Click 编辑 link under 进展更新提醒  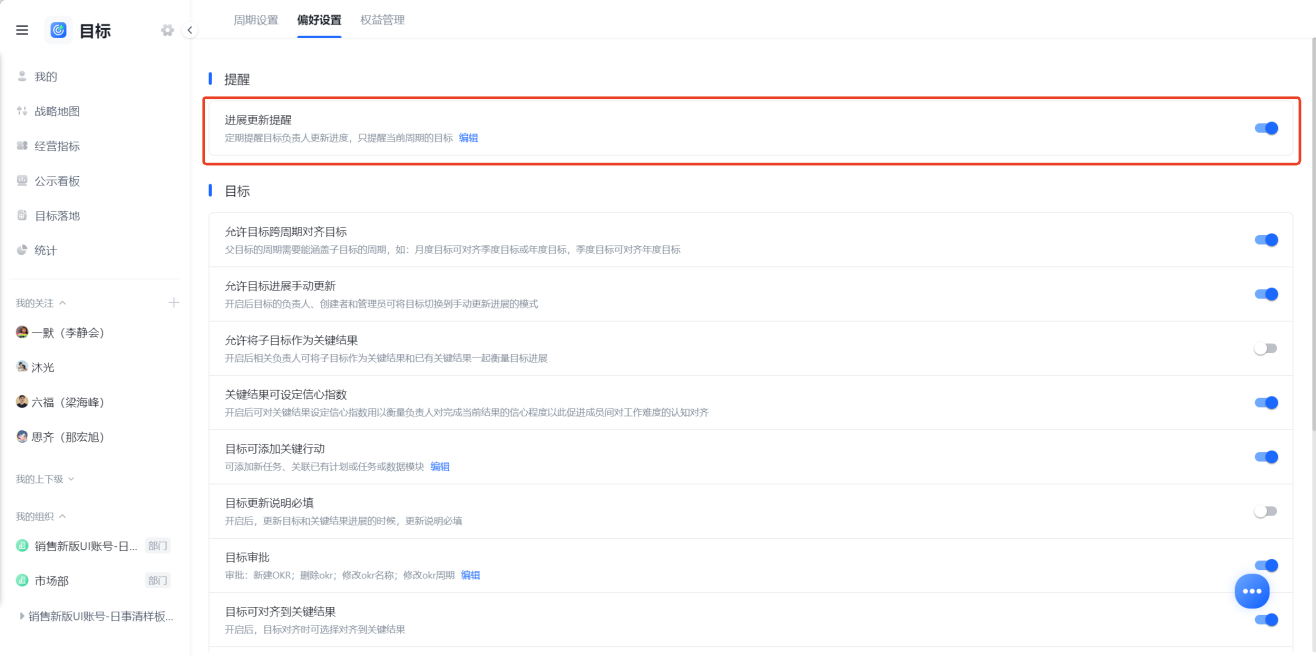468,138
